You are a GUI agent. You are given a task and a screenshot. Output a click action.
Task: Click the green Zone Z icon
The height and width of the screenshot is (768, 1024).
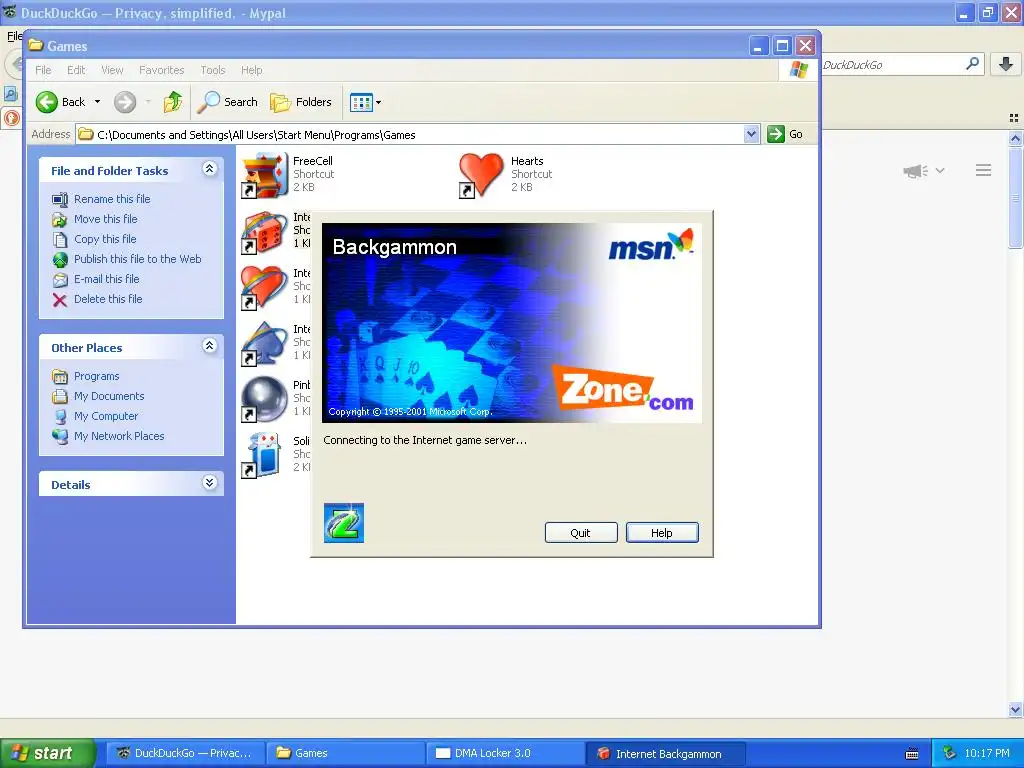[344, 522]
